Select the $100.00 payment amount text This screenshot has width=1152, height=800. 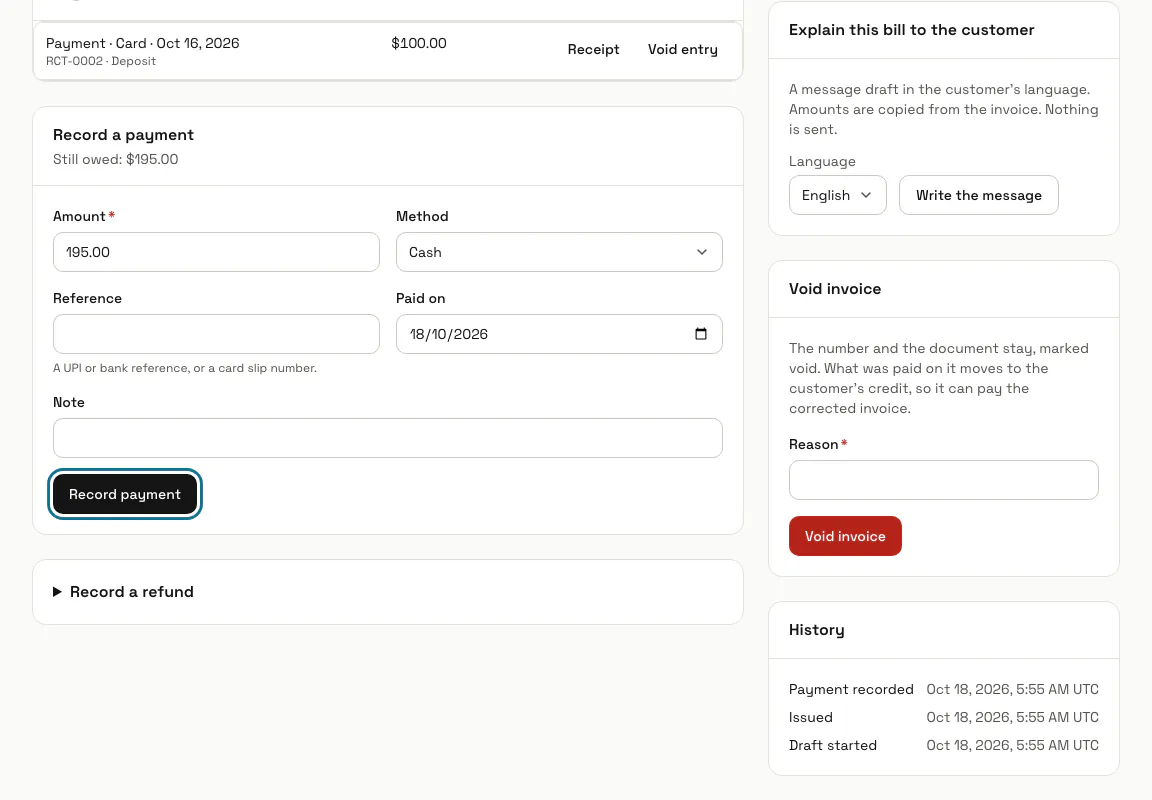pos(419,43)
